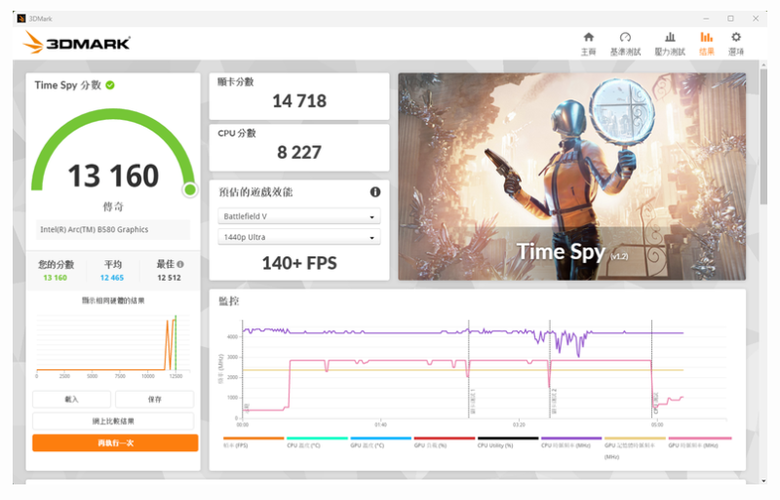Click the Intel(R) Arc(TM) B580 Graphics field

click(113, 229)
